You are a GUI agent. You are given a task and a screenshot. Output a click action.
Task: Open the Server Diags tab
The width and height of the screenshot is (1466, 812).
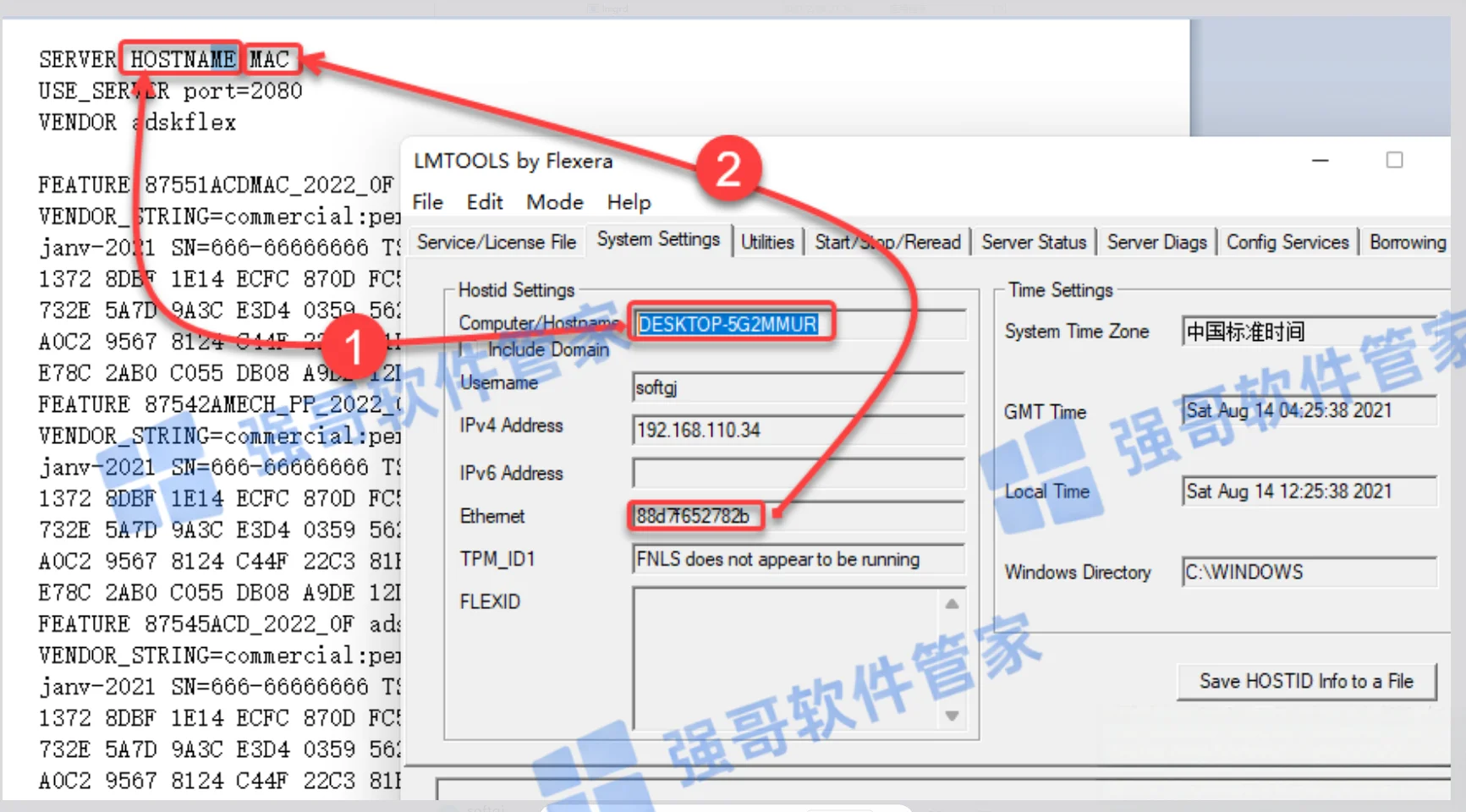point(1156,242)
